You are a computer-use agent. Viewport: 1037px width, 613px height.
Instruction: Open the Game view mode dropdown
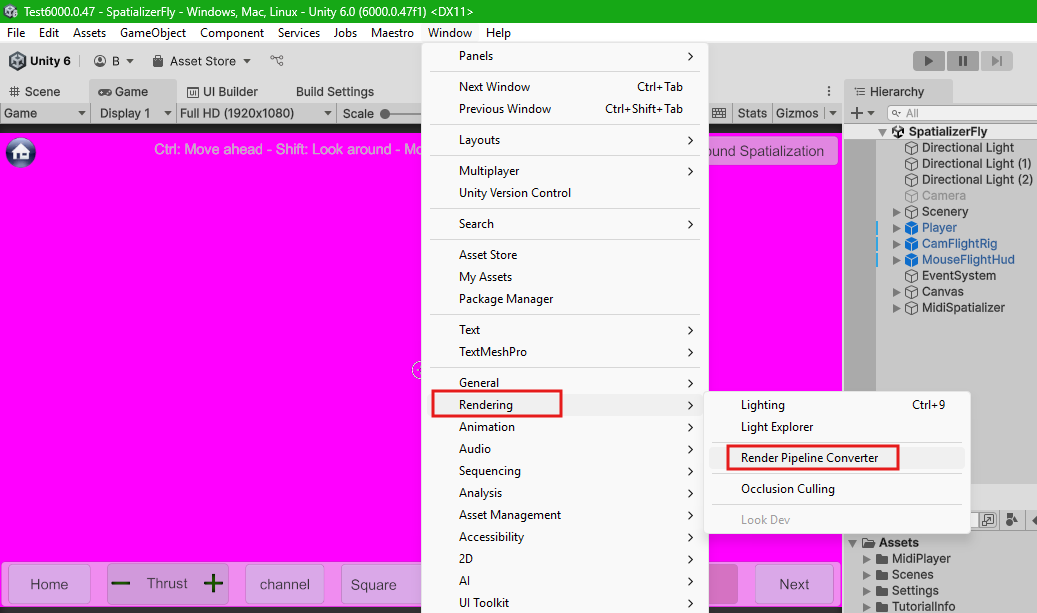pyautogui.click(x=44, y=113)
